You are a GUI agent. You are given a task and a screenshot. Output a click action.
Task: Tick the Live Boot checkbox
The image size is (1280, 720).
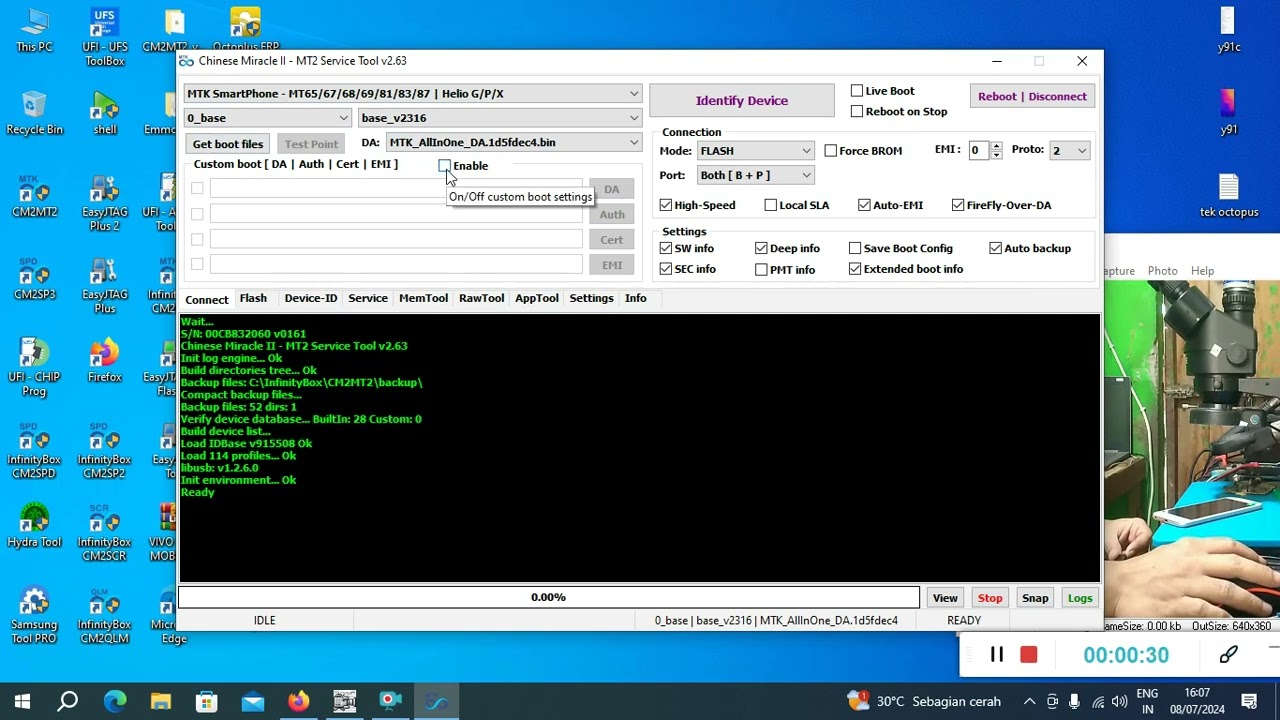point(857,91)
